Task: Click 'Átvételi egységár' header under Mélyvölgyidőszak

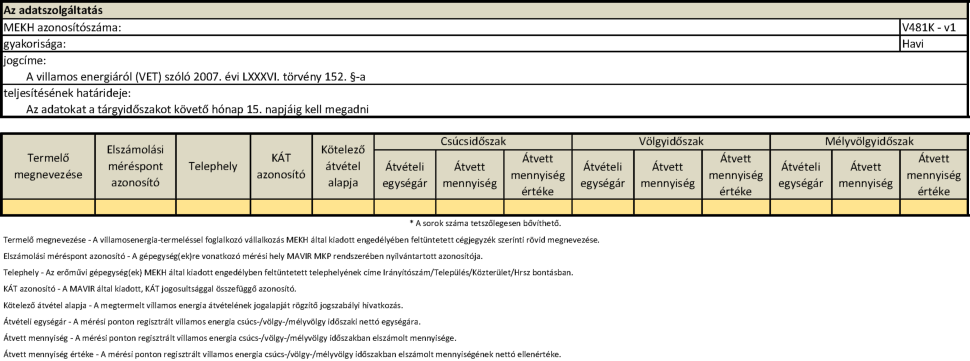Action: pos(800,174)
